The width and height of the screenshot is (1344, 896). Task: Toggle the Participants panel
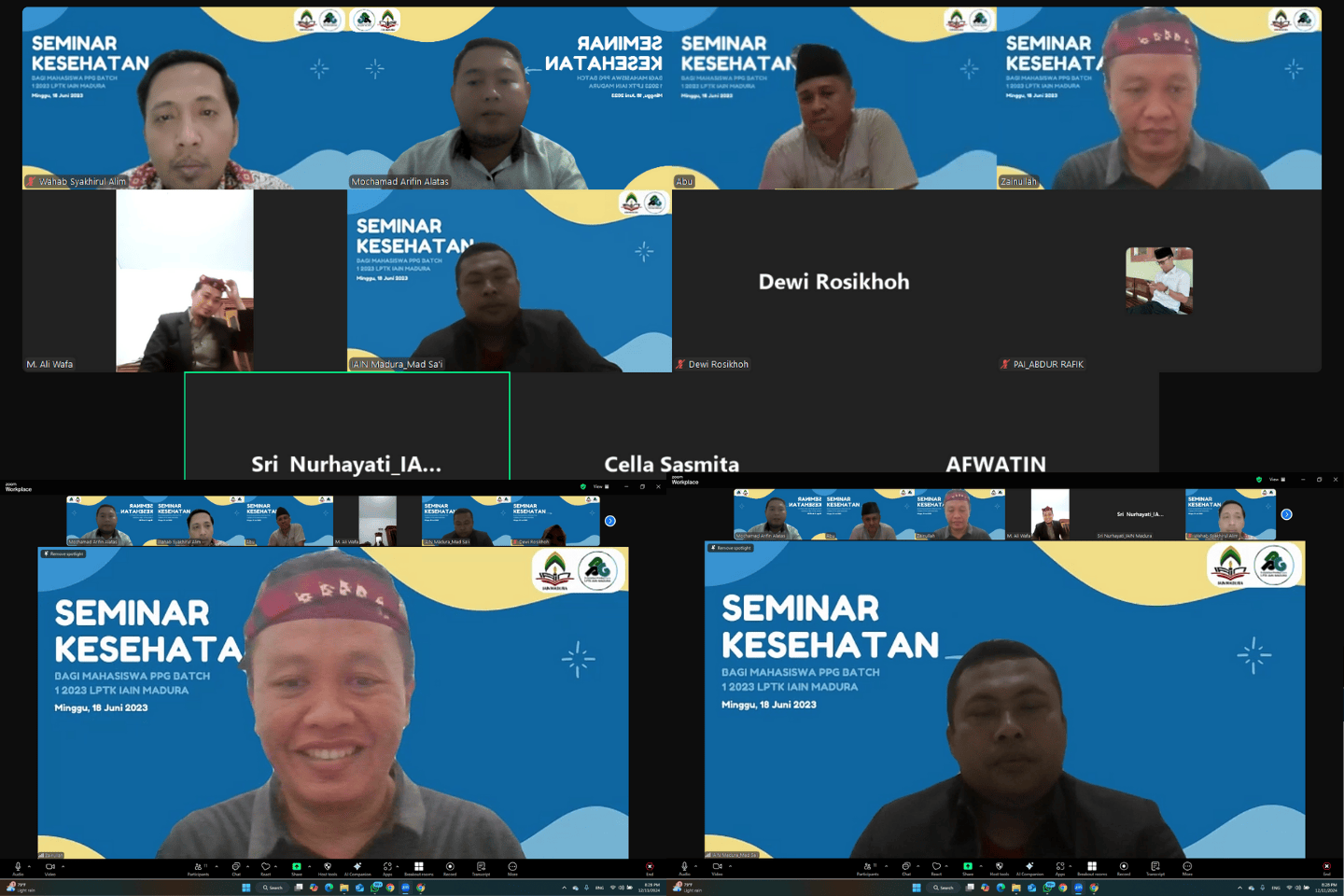point(198,866)
